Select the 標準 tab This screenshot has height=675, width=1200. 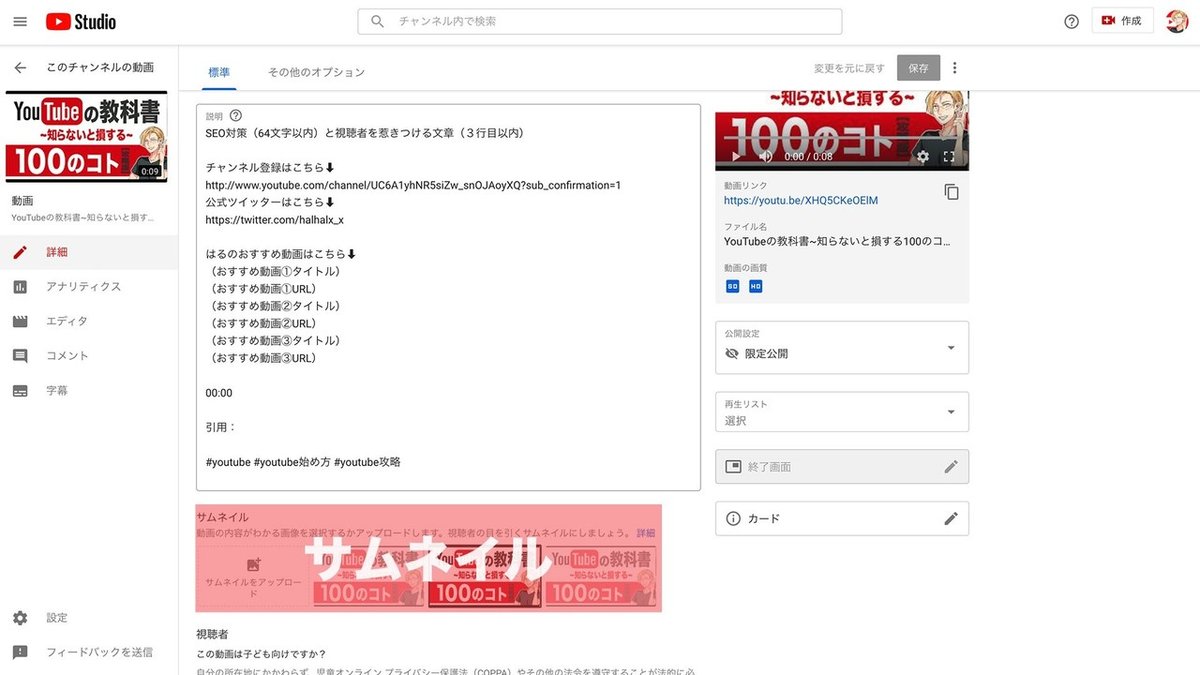tap(219, 72)
